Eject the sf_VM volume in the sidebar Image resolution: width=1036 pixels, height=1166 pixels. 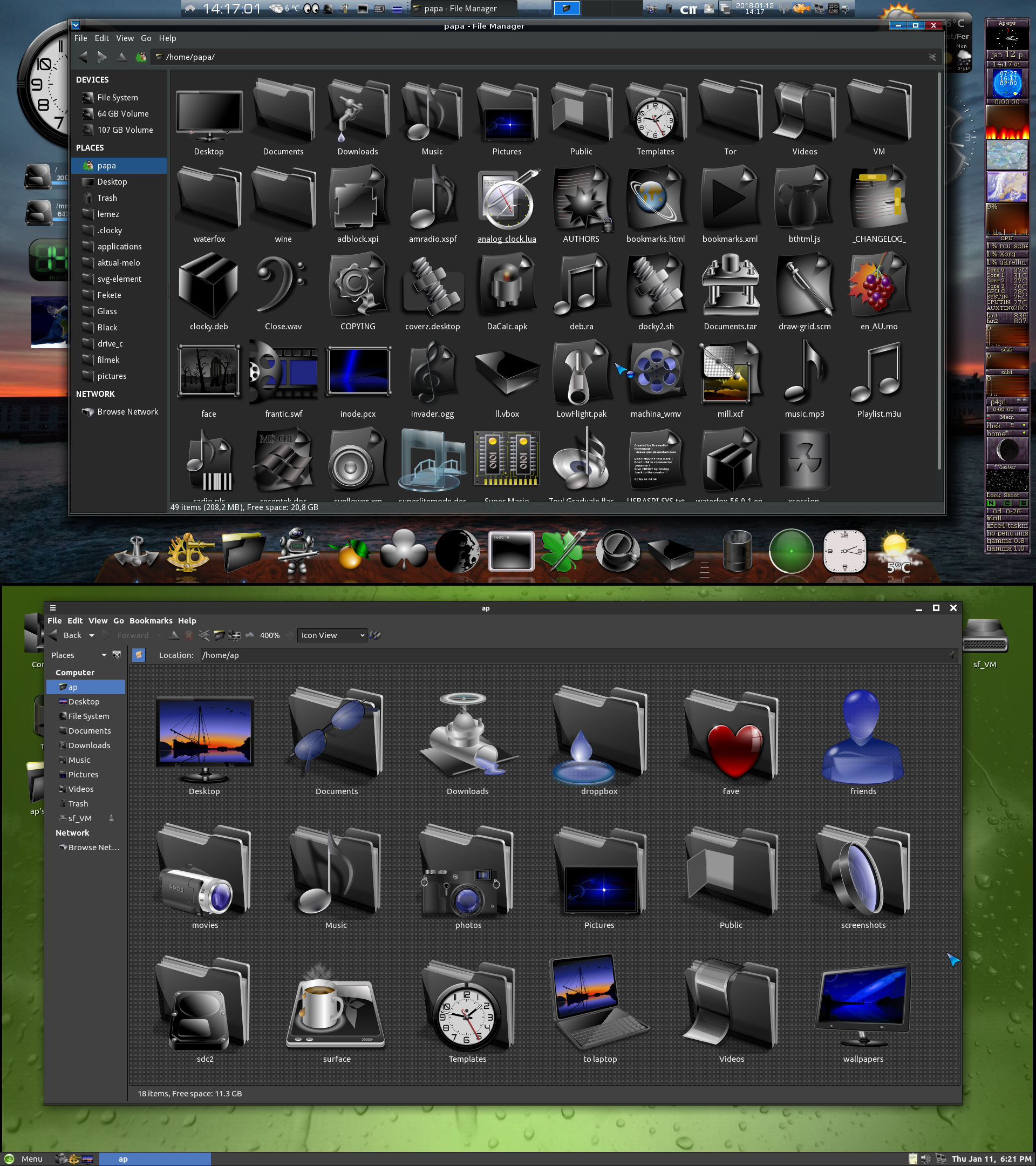pyautogui.click(x=111, y=818)
